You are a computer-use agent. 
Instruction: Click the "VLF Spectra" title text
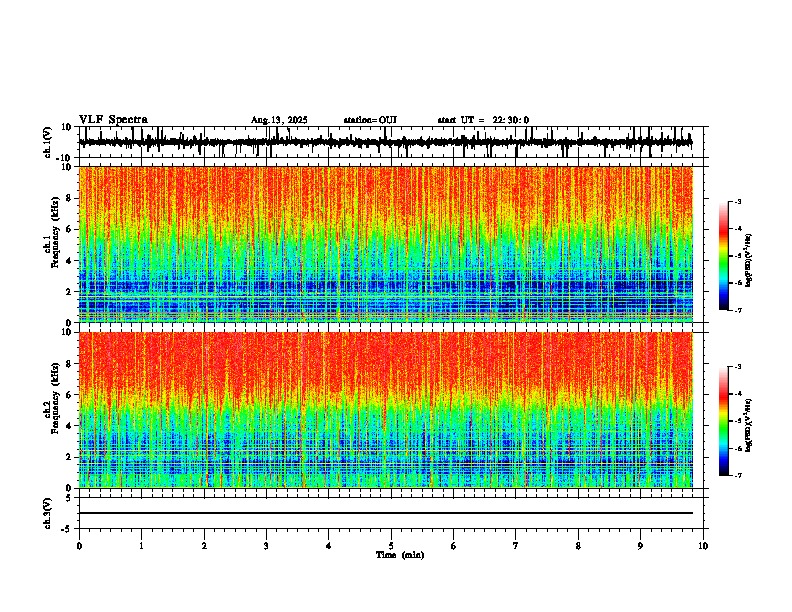pos(113,120)
